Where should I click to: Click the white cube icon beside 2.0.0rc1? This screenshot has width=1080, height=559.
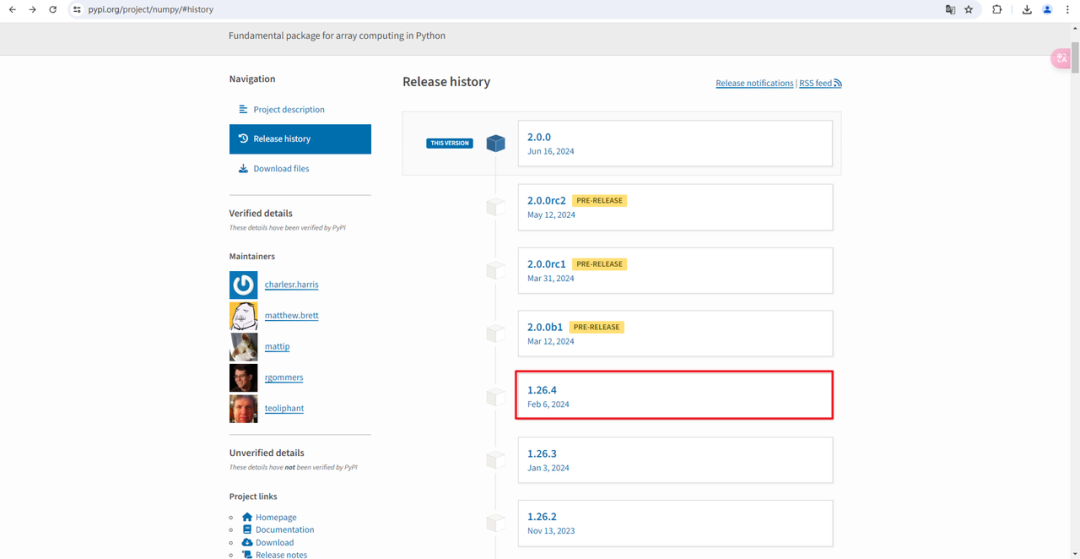[x=496, y=271]
